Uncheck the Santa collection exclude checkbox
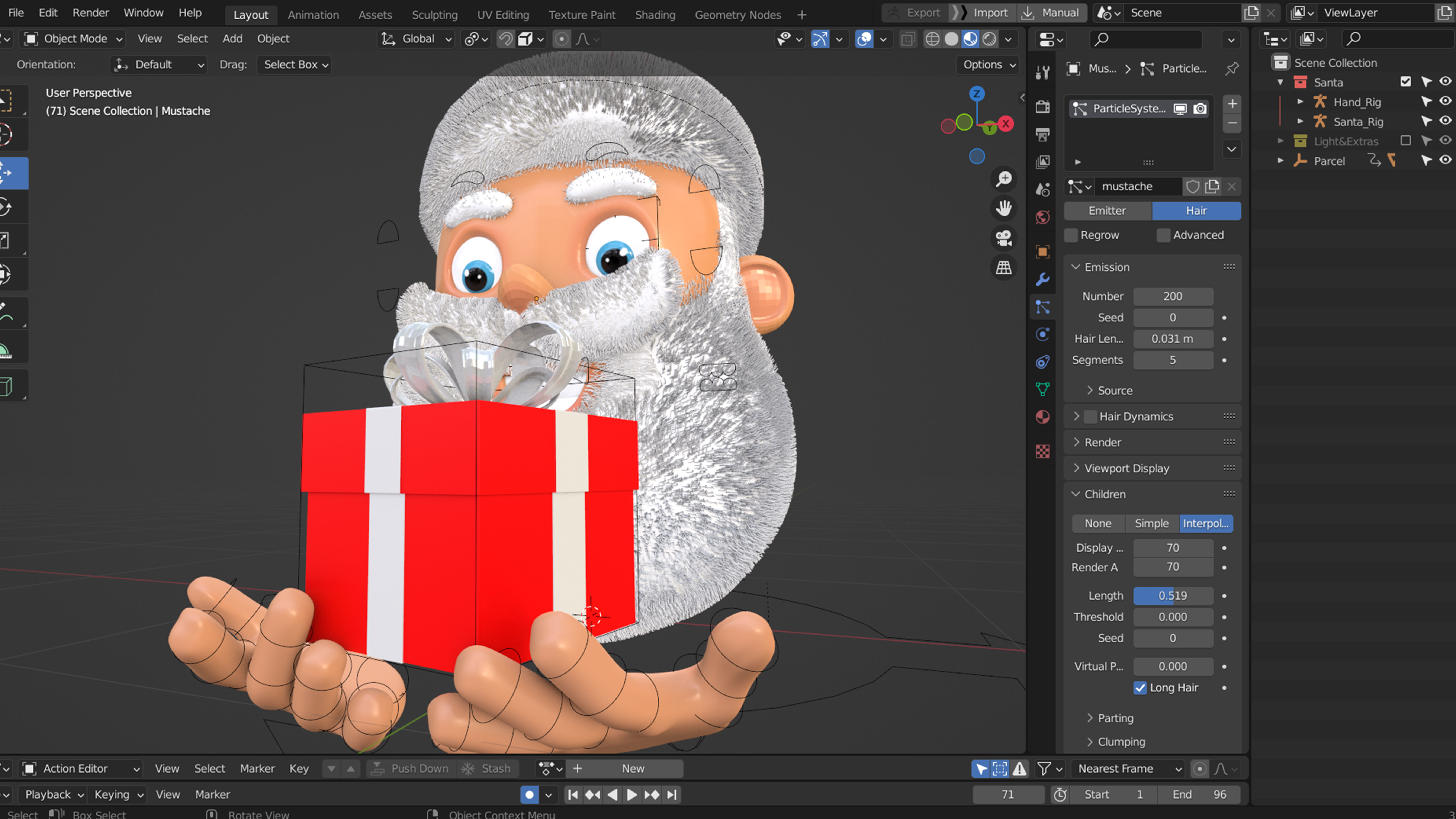Viewport: 1456px width, 819px height. pos(1406,82)
